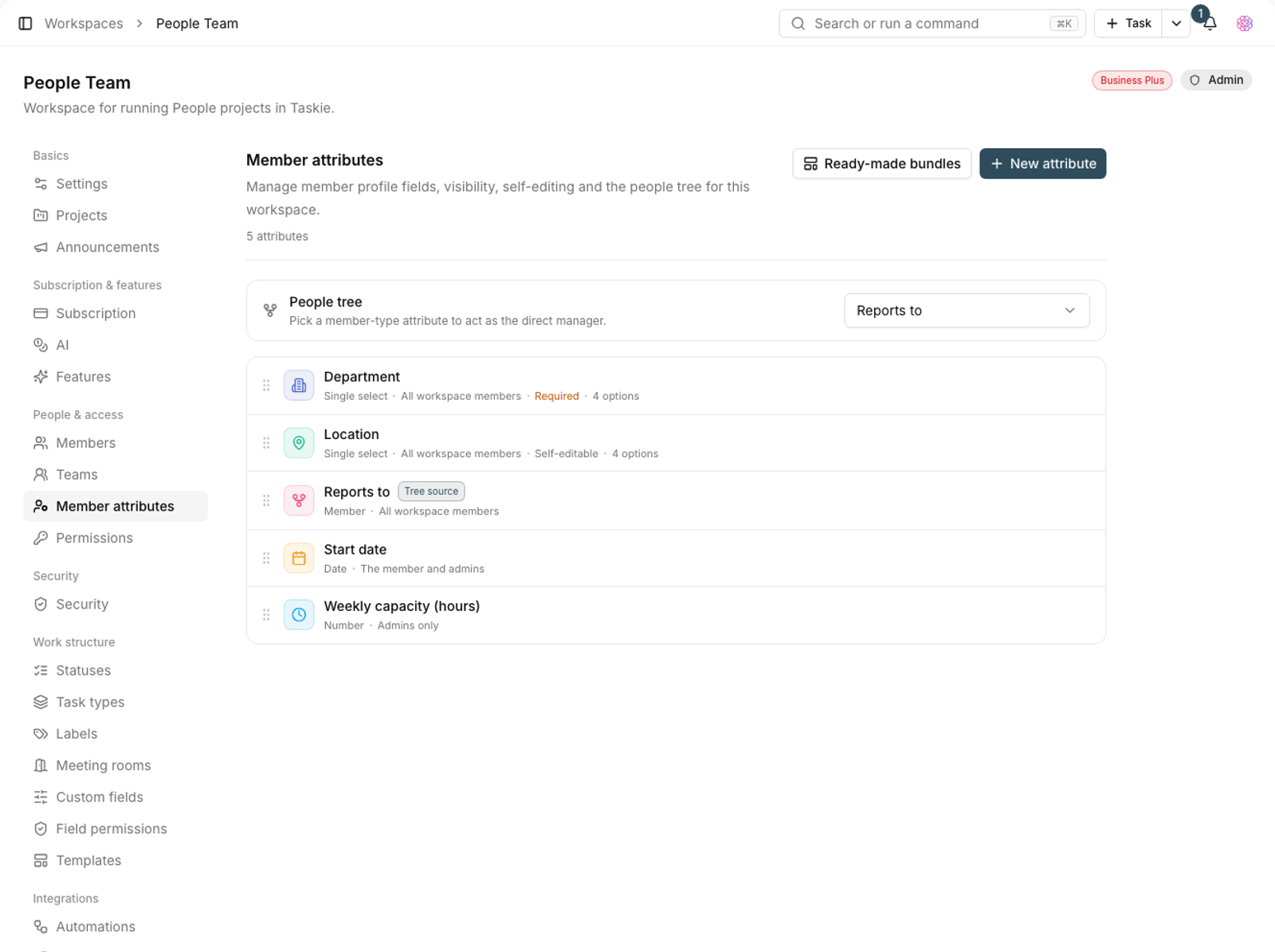Open Permissions page

coord(116,539)
